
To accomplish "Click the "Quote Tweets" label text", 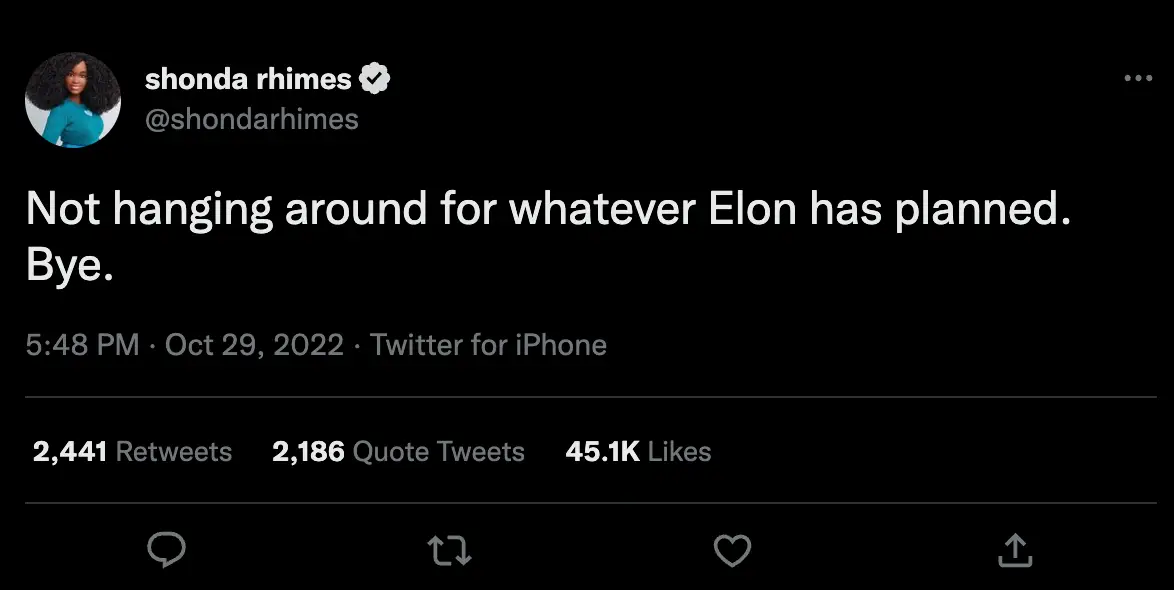I will click(439, 451).
